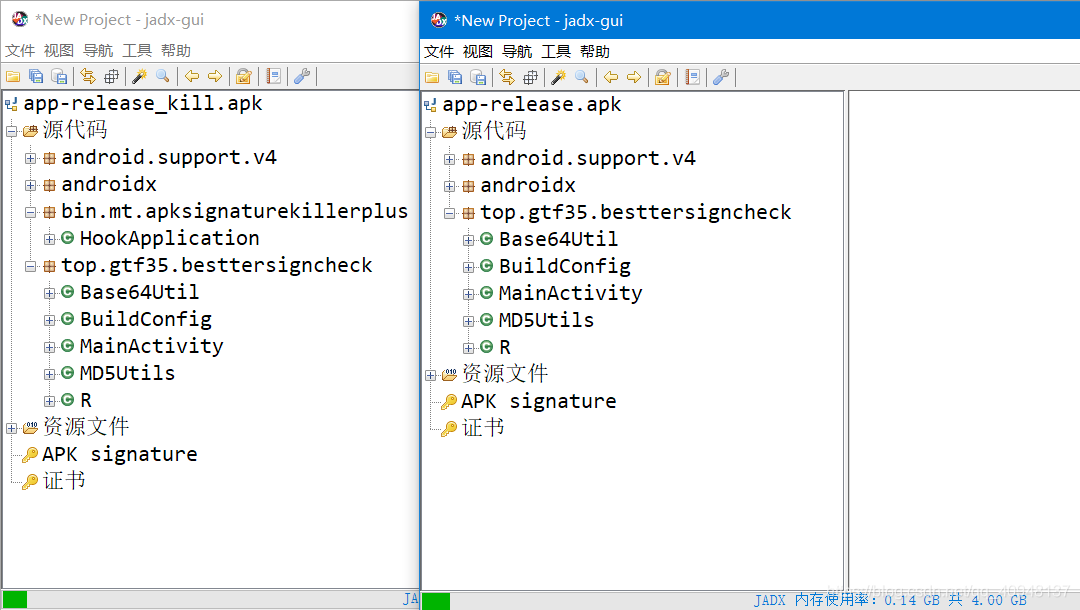The width and height of the screenshot is (1080, 610).
Task: Collapse bin.mt.apksignaturekillerplus package
Action: [x=30, y=212]
